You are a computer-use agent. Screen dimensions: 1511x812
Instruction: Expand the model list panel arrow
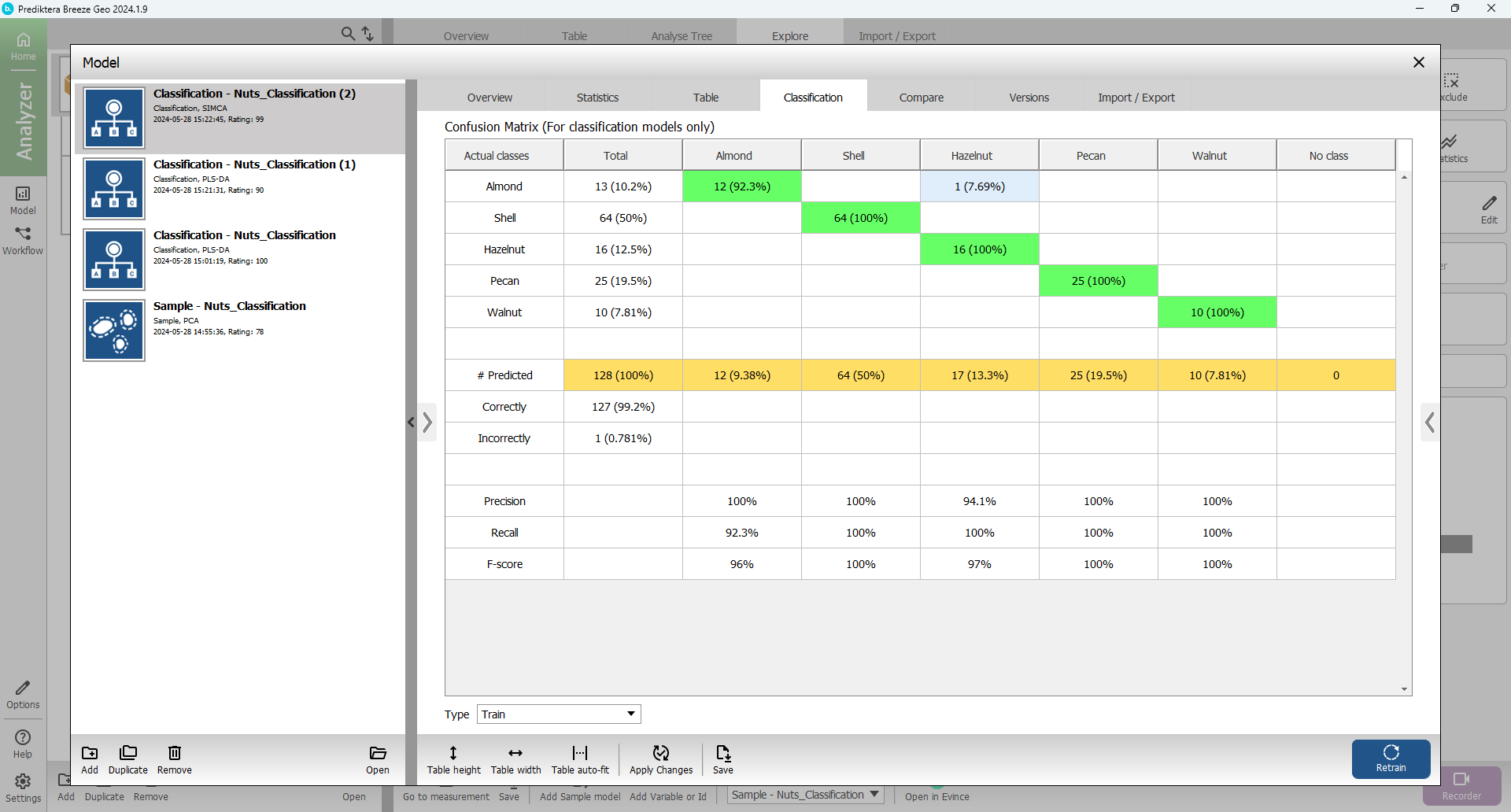click(x=427, y=423)
